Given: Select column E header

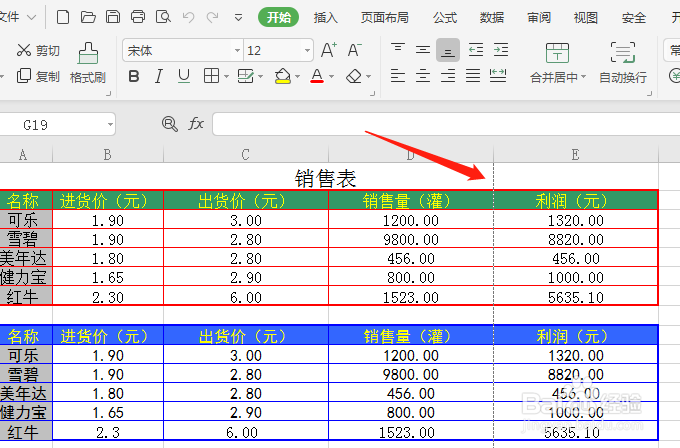Looking at the screenshot, I should click(x=576, y=154).
